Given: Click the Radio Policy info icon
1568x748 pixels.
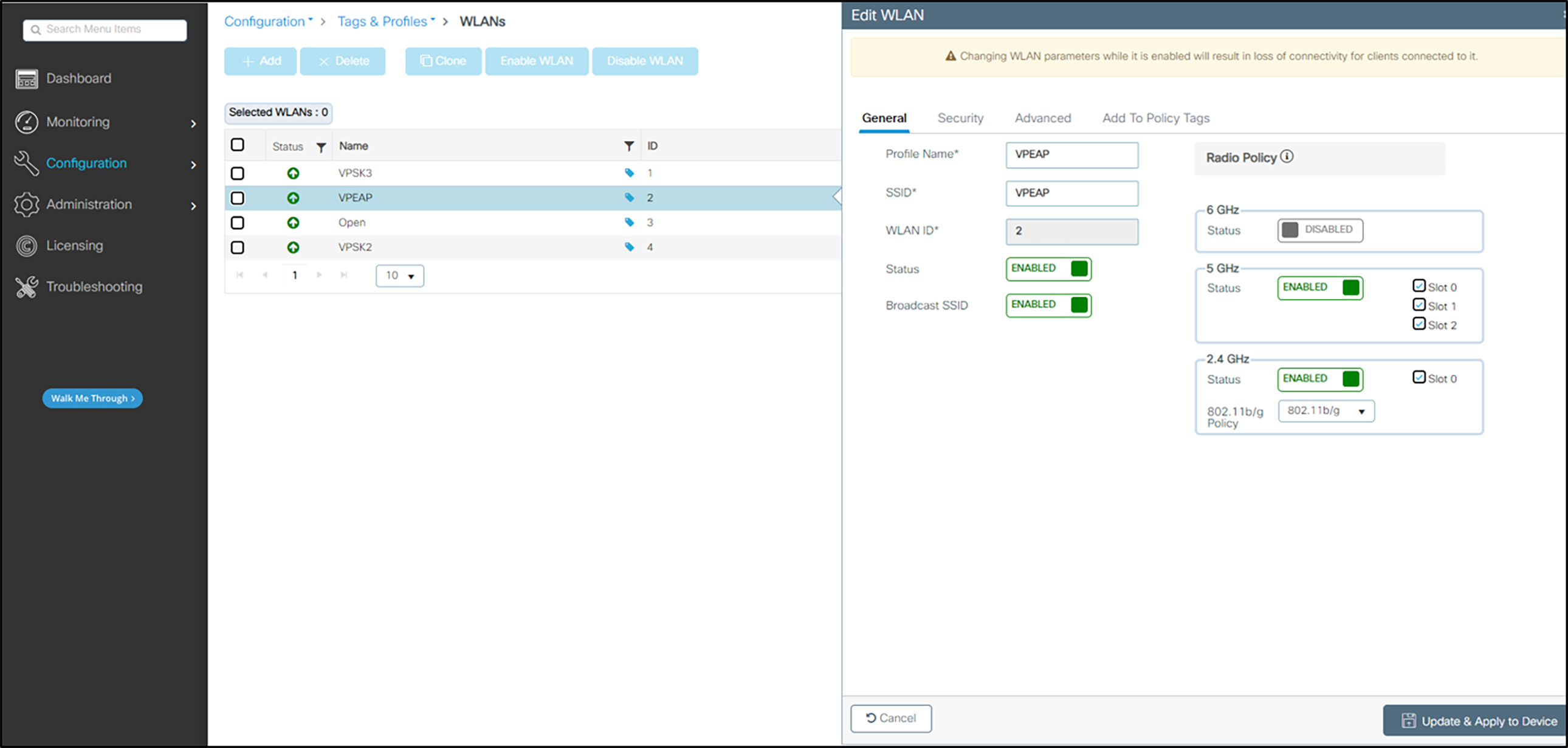Looking at the screenshot, I should point(1286,156).
